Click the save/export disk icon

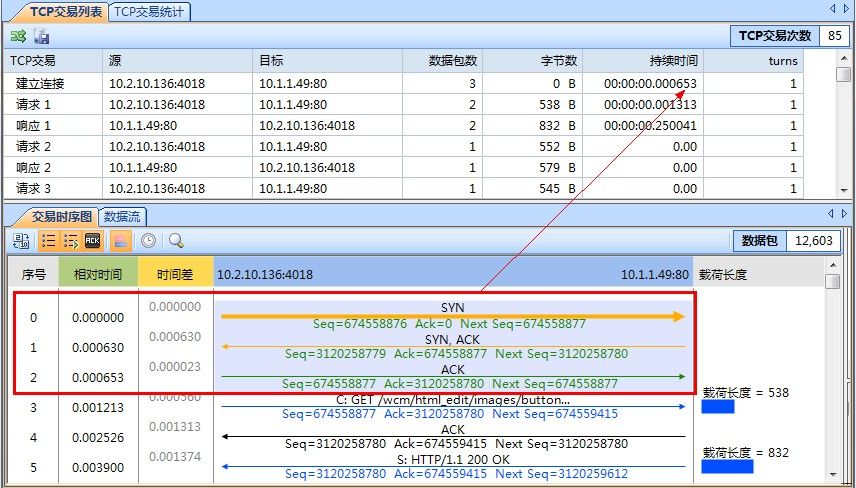pyautogui.click(x=41, y=36)
